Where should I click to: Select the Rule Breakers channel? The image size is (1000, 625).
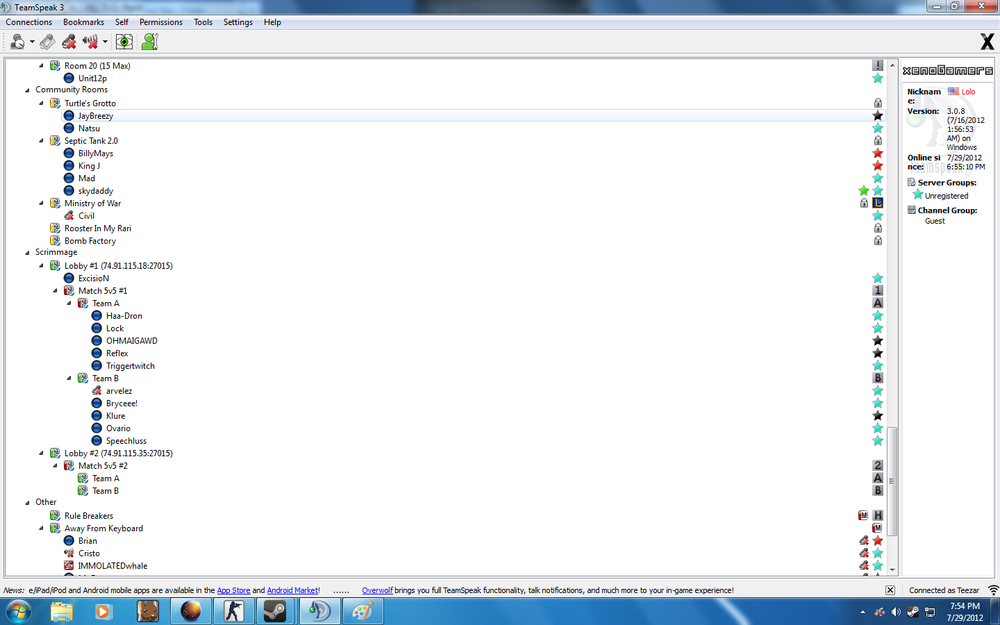click(89, 516)
